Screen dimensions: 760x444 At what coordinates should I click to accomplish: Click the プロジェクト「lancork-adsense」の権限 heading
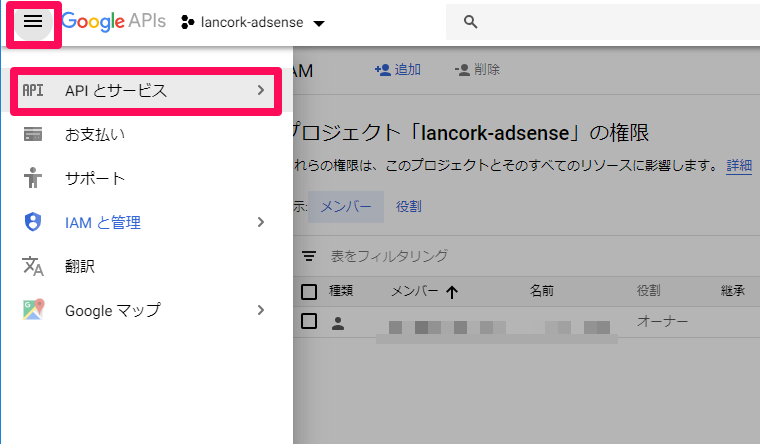point(471,133)
